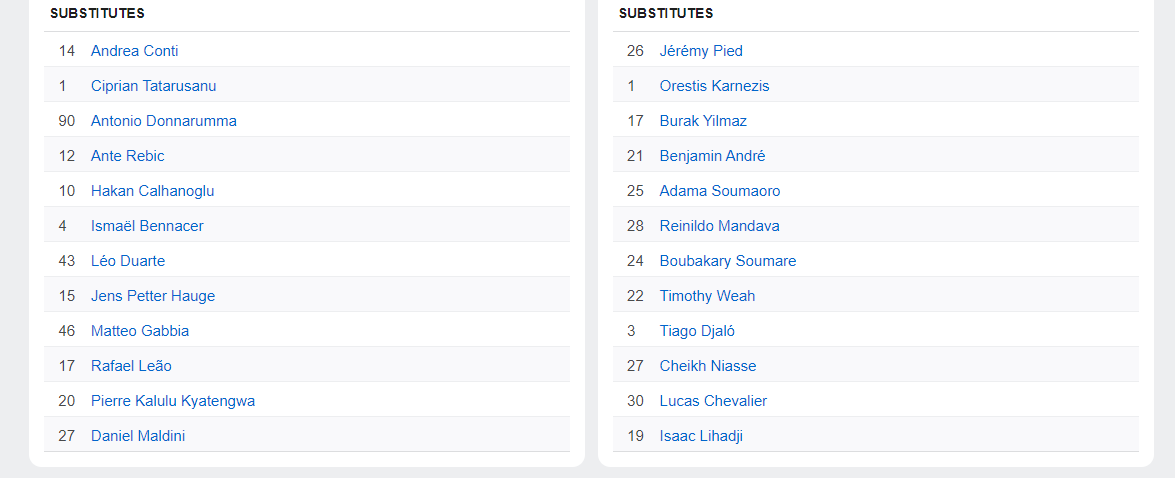Image resolution: width=1175 pixels, height=478 pixels.
Task: Click Lucas Chevalier's name
Action: [x=713, y=401]
